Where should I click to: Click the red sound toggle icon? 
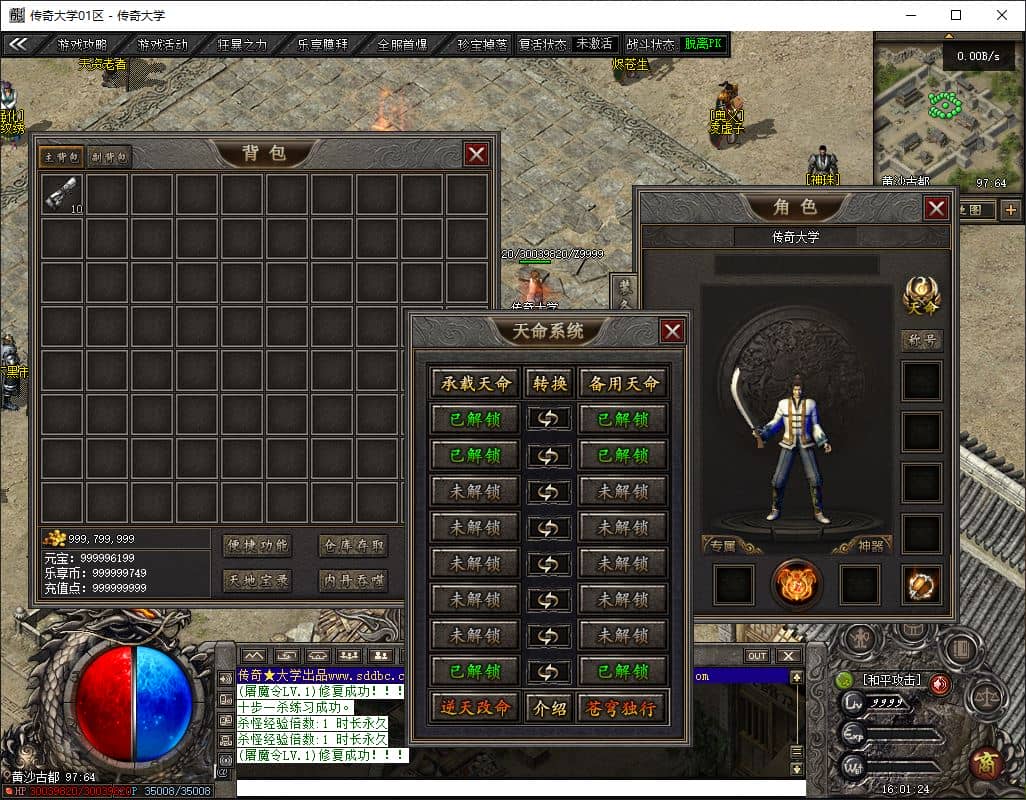tap(940, 684)
